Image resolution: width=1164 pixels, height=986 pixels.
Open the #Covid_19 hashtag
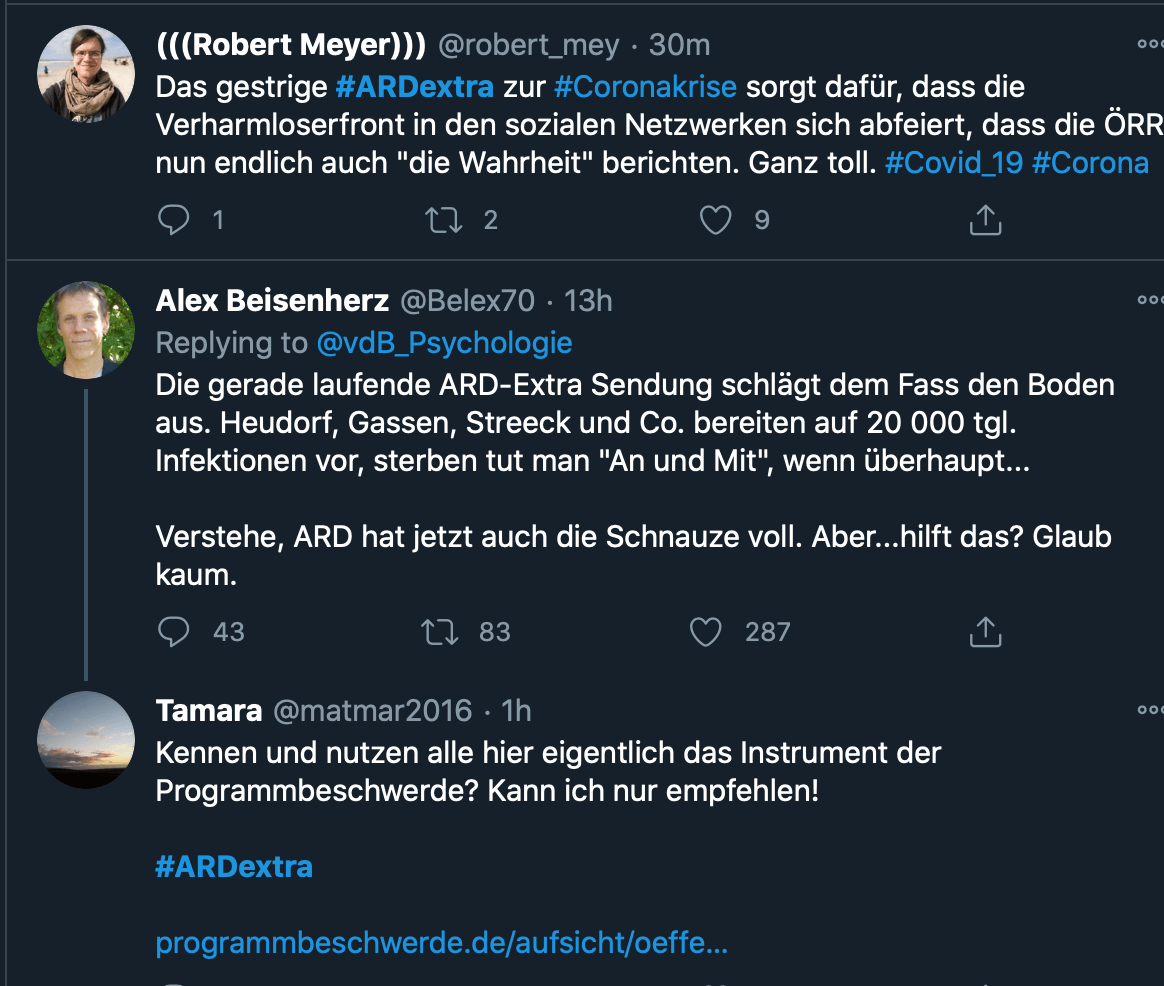tap(954, 163)
